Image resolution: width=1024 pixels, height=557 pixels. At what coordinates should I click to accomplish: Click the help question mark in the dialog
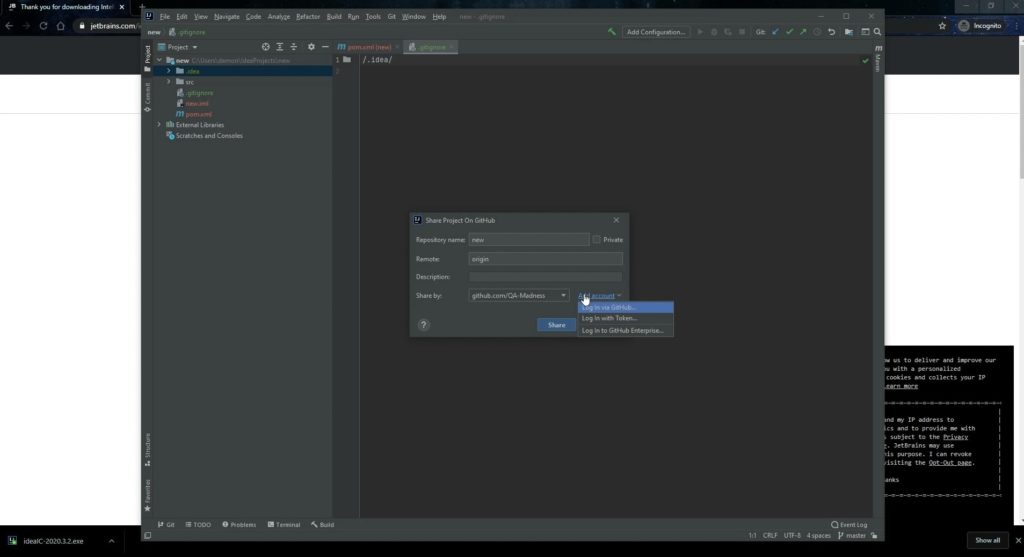coord(424,325)
